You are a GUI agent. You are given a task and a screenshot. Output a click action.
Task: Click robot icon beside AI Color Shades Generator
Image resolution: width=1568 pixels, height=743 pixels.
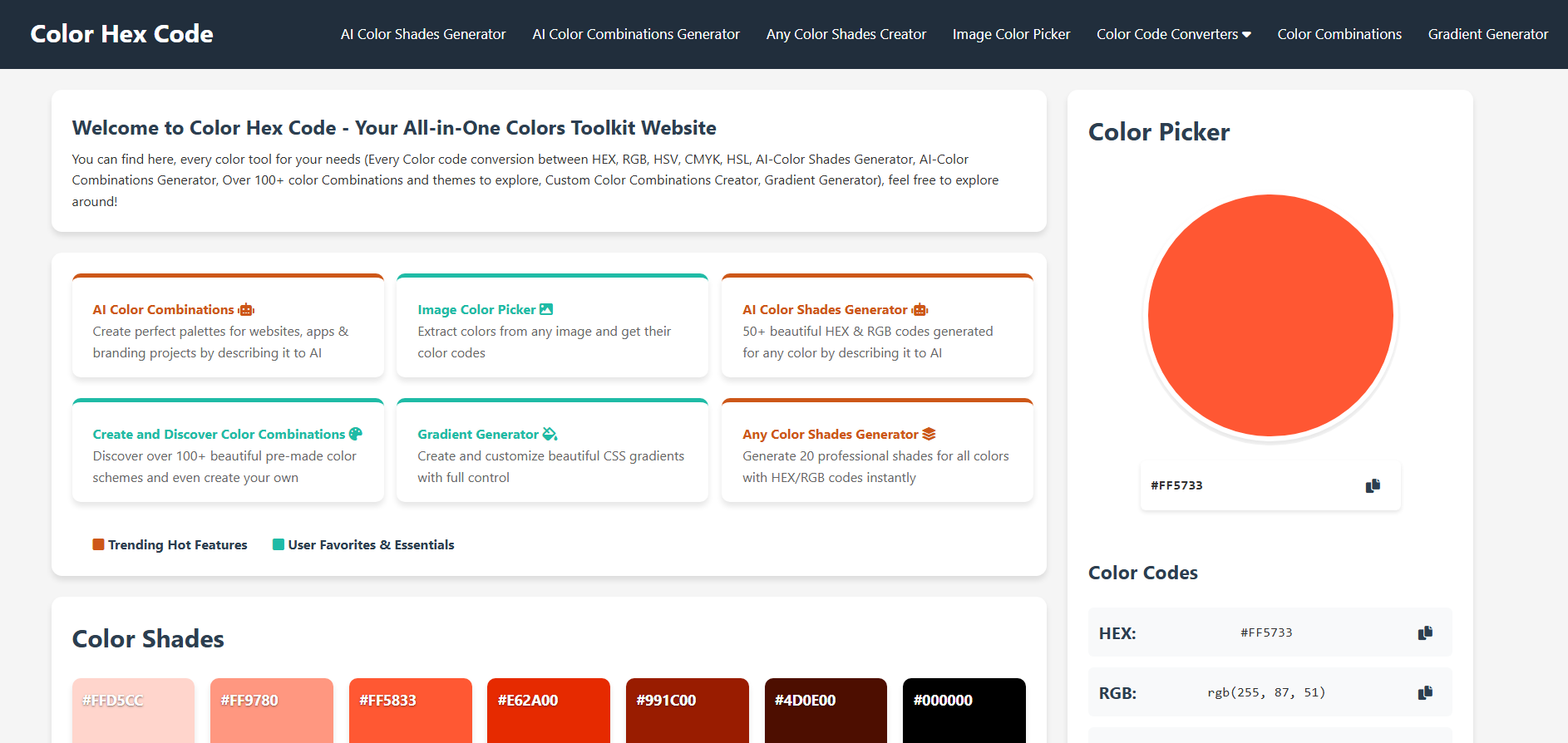coord(920,310)
